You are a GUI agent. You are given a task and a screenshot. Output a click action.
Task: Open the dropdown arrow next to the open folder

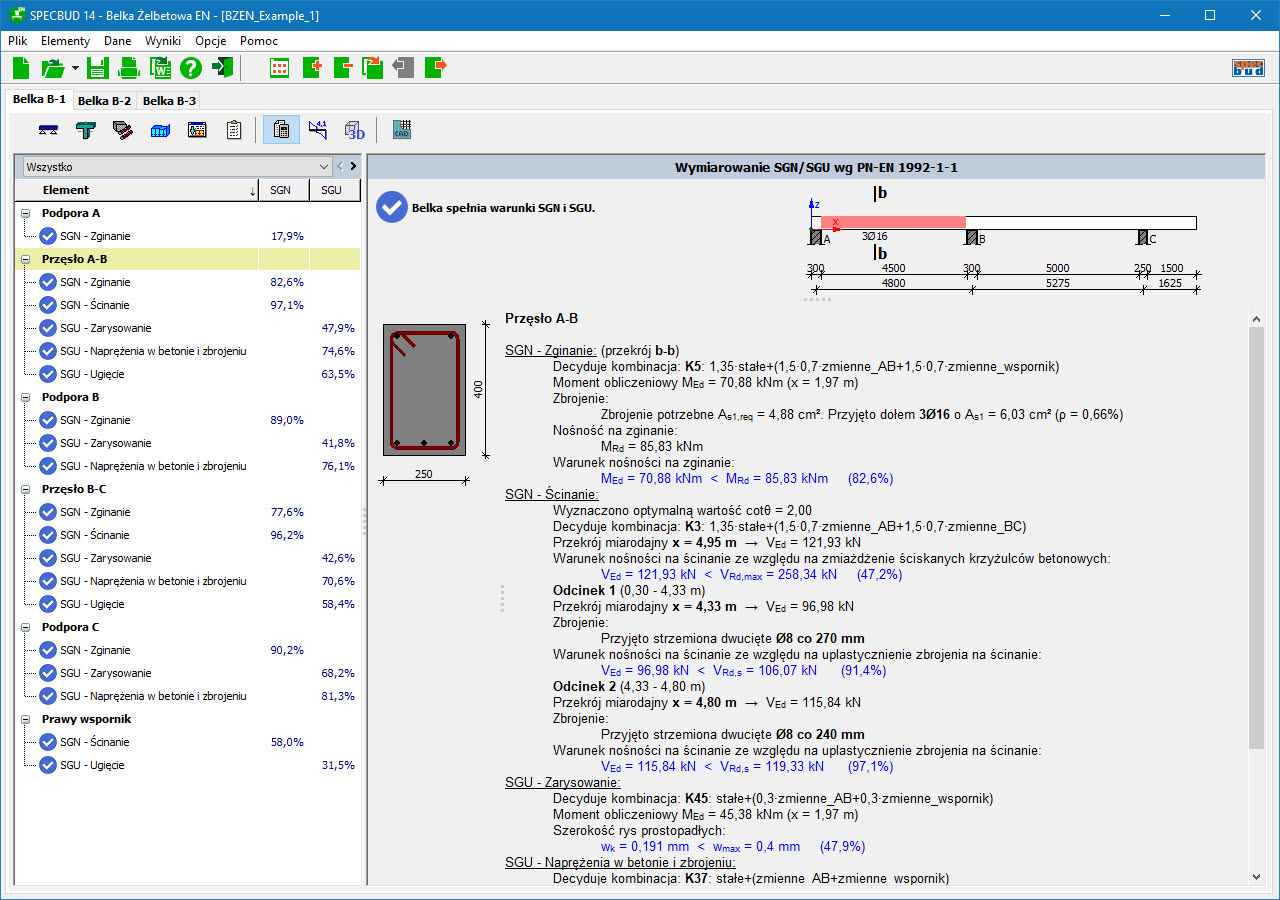tap(75, 68)
